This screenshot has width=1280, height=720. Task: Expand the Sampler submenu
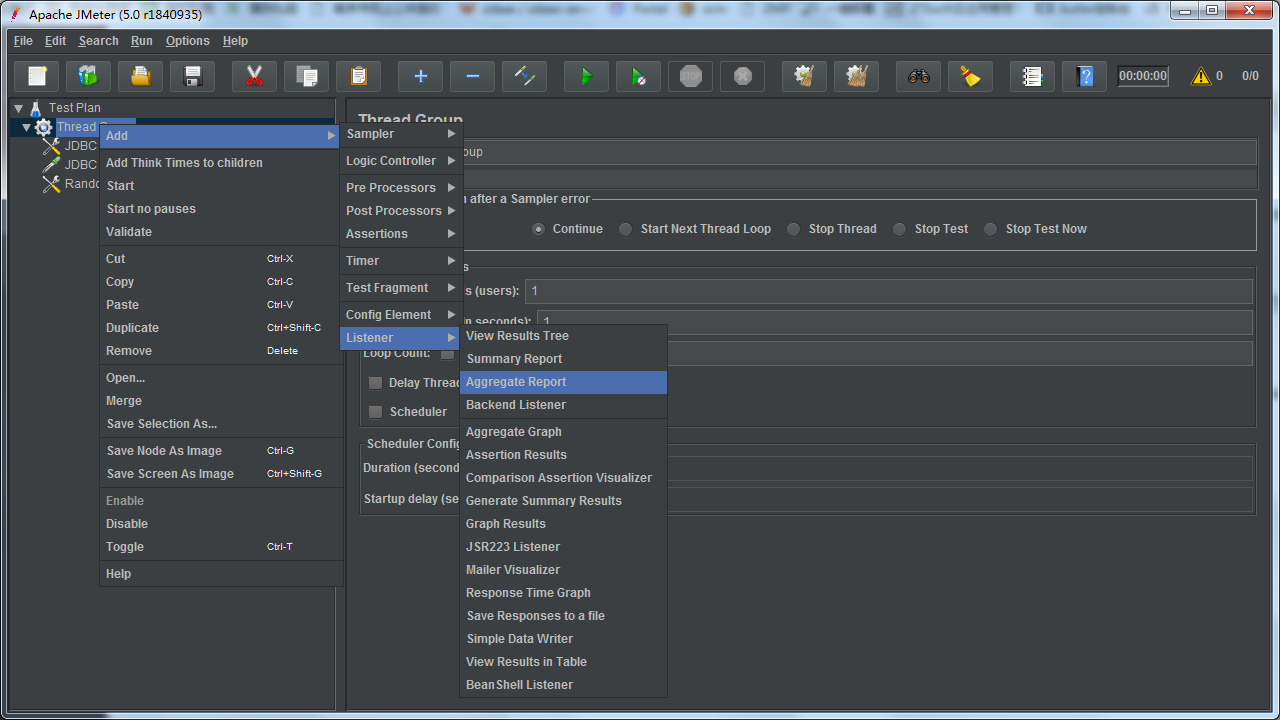point(401,134)
